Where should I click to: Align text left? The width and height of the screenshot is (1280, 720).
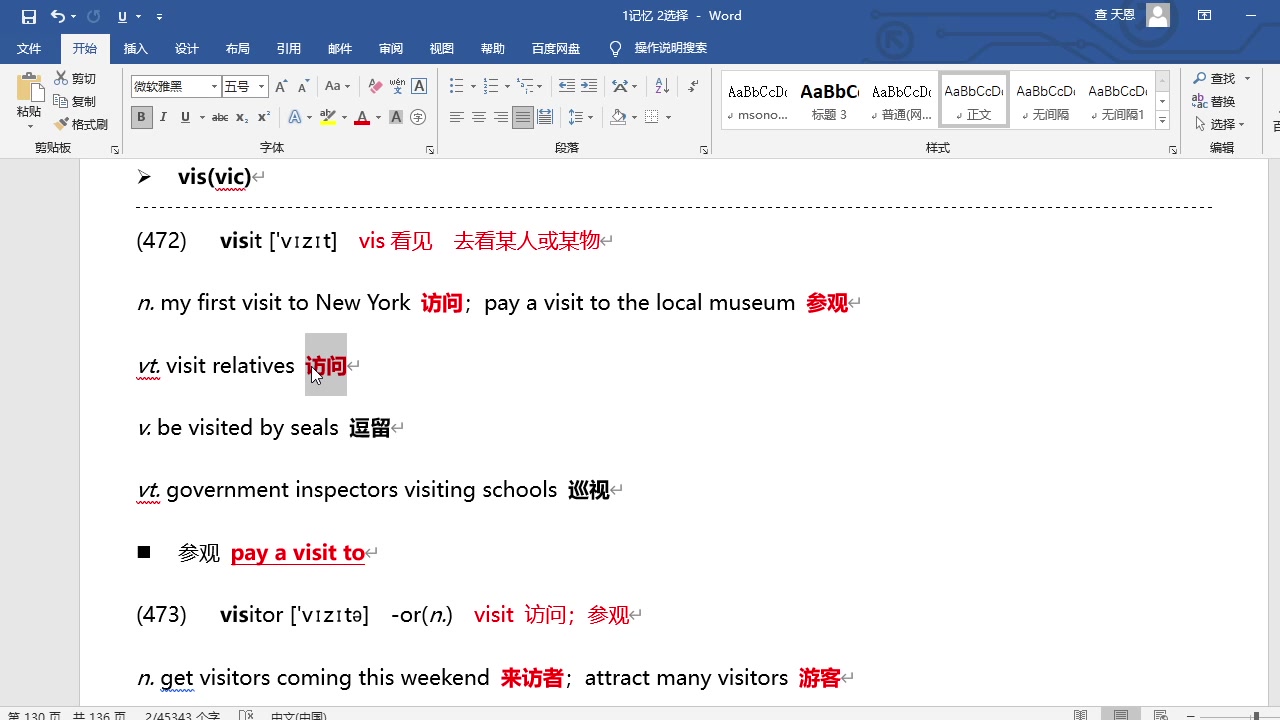pyautogui.click(x=457, y=118)
